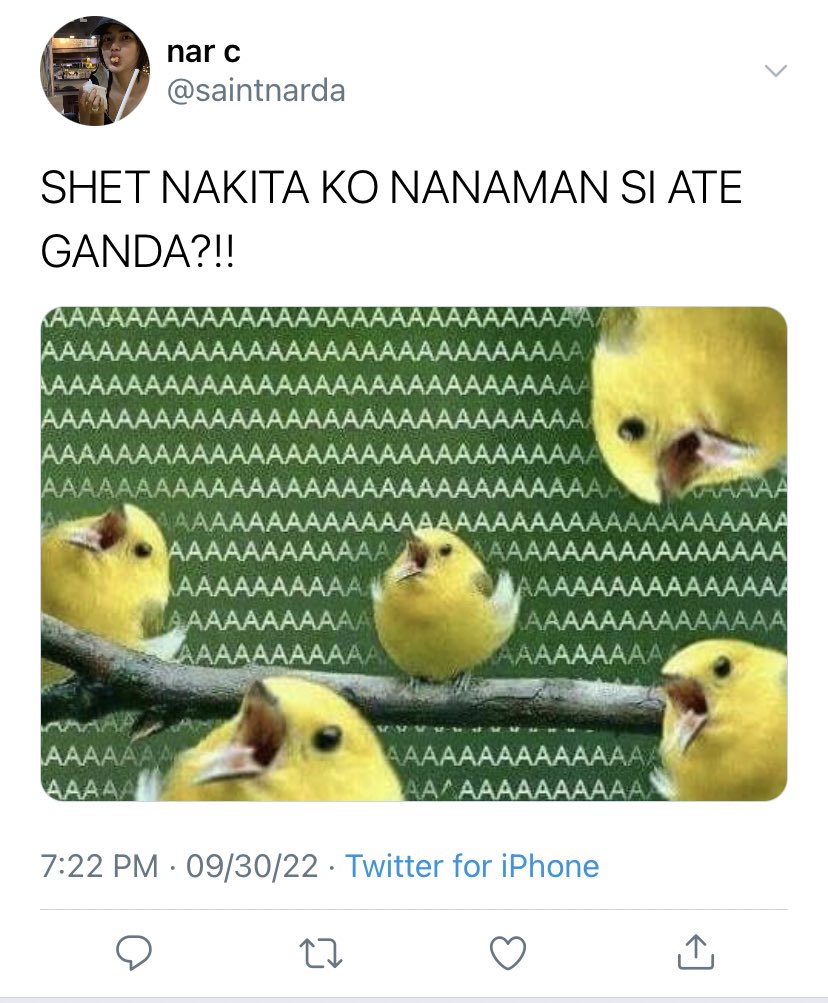Viewport: 828px width, 1003px height.
Task: Open the display name nar c
Action: pos(203,52)
